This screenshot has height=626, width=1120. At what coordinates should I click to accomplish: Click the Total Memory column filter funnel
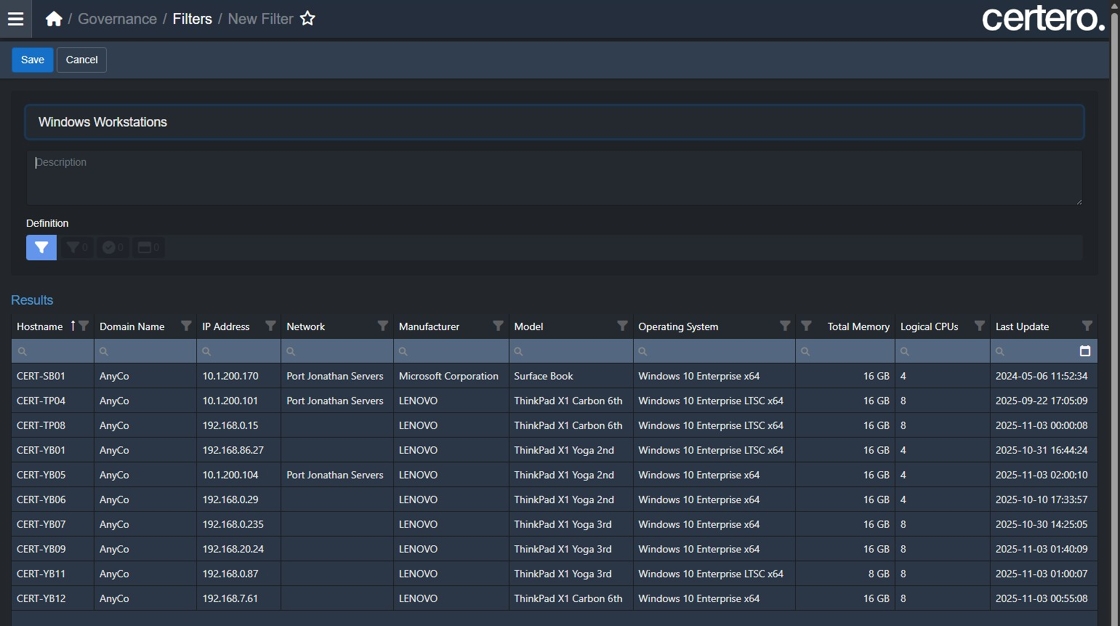coord(806,326)
